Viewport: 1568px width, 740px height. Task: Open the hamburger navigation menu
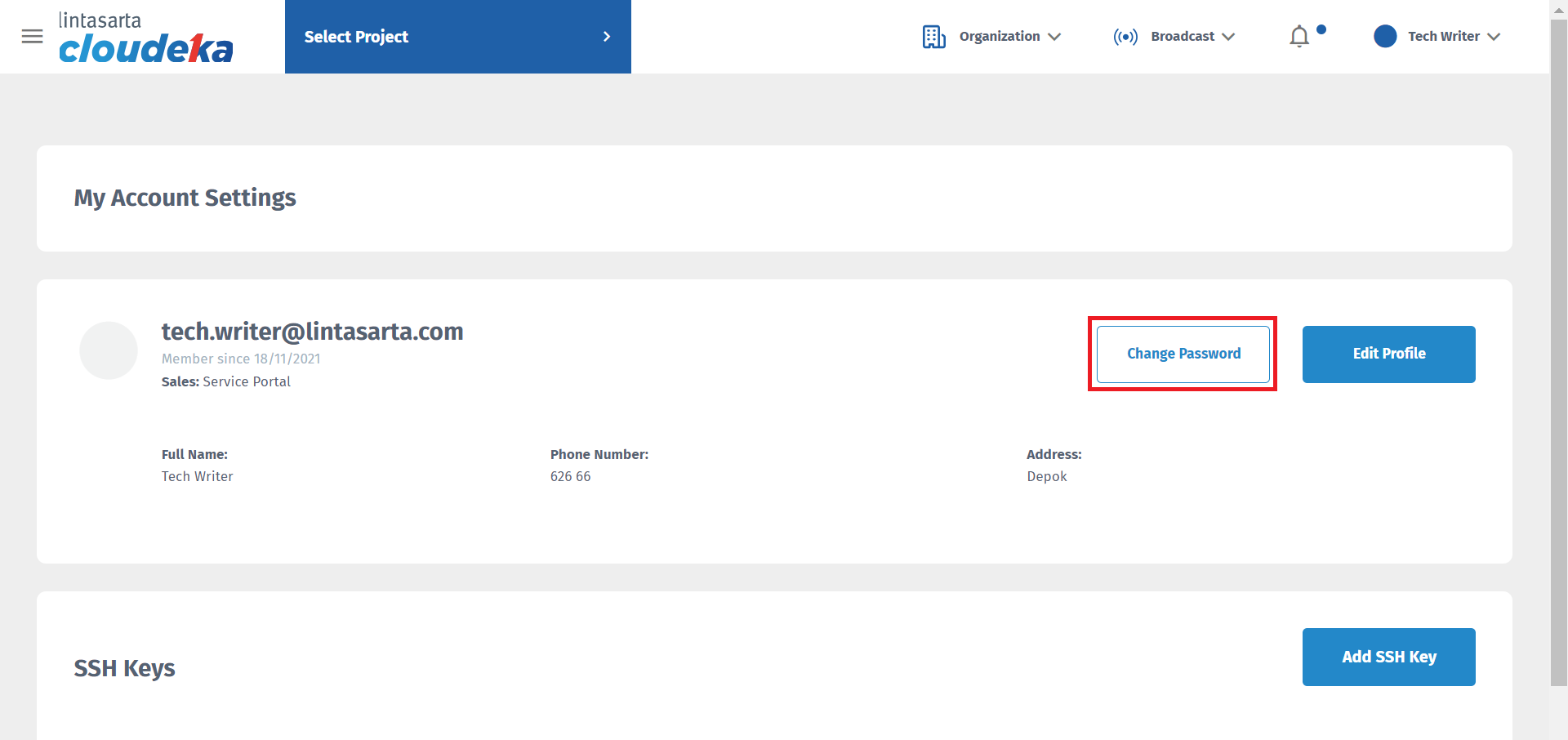[x=32, y=37]
